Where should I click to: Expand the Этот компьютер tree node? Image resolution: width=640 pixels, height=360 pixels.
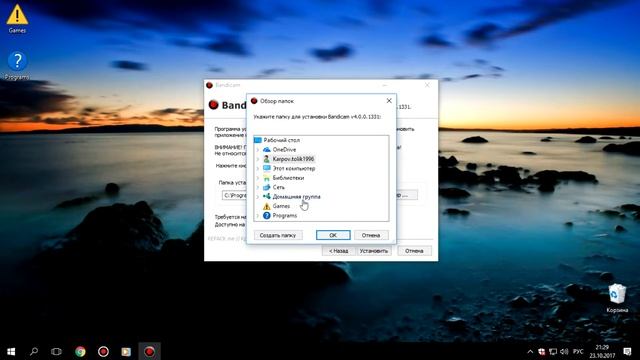(258, 169)
